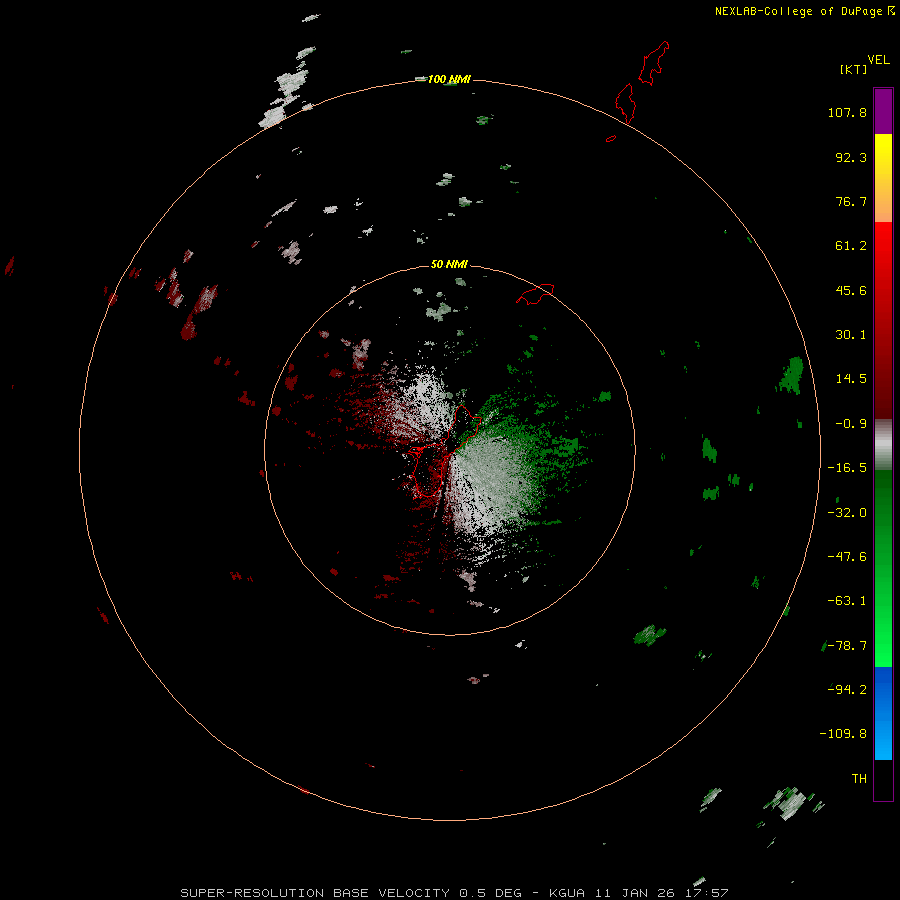Click the -47.6 velocity scale value
Viewport: 900px width, 900px height.
click(x=847, y=557)
